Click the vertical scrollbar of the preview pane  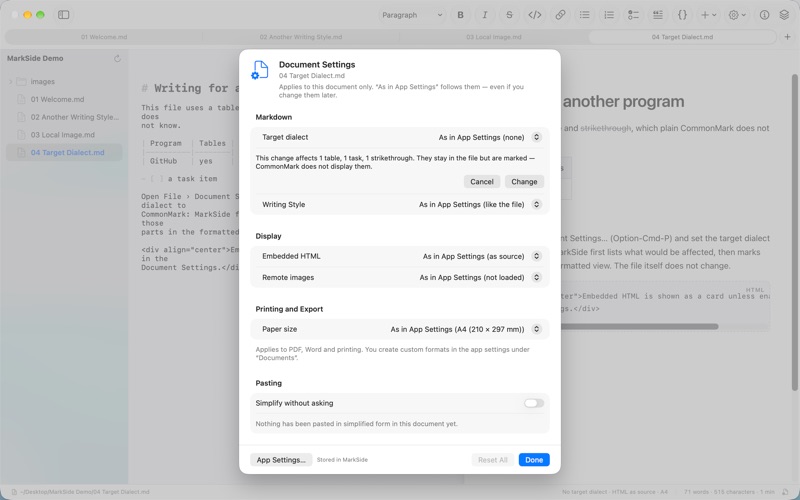[794, 232]
